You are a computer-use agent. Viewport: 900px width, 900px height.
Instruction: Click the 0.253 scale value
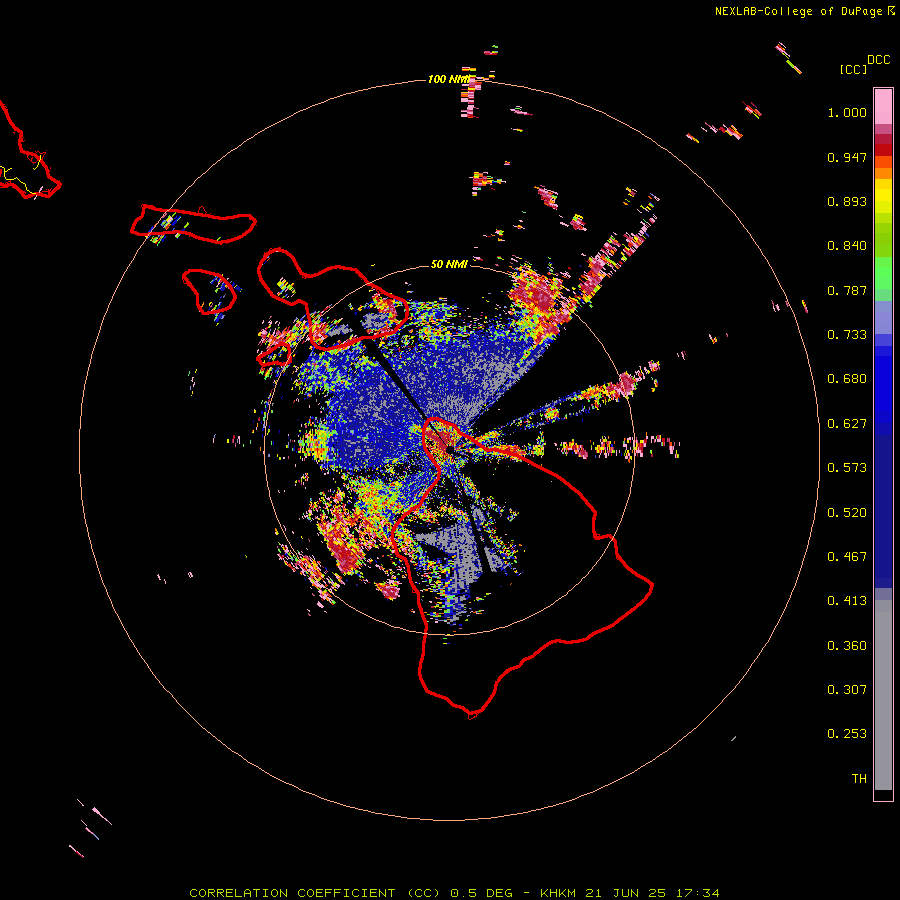tap(847, 734)
